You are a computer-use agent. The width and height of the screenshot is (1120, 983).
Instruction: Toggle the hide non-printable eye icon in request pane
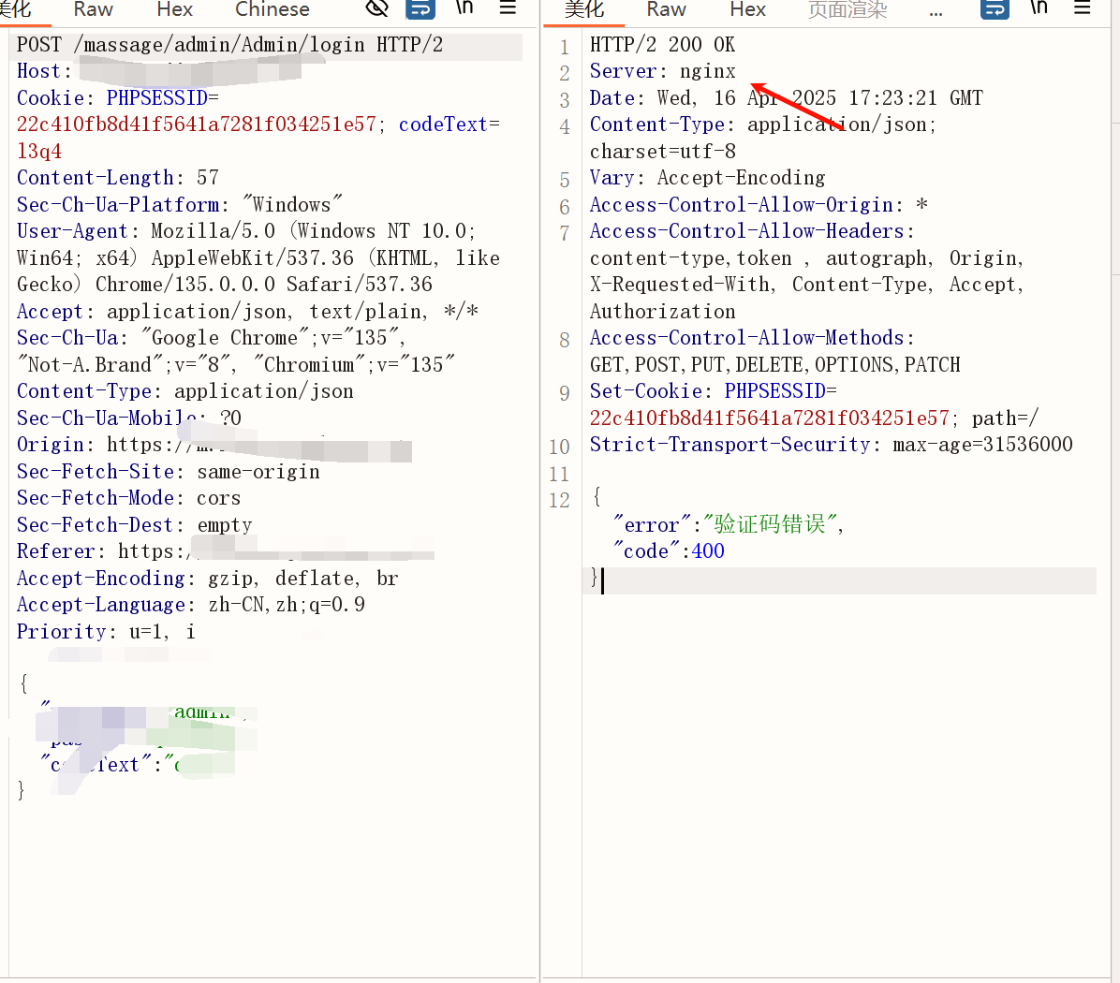pos(376,9)
